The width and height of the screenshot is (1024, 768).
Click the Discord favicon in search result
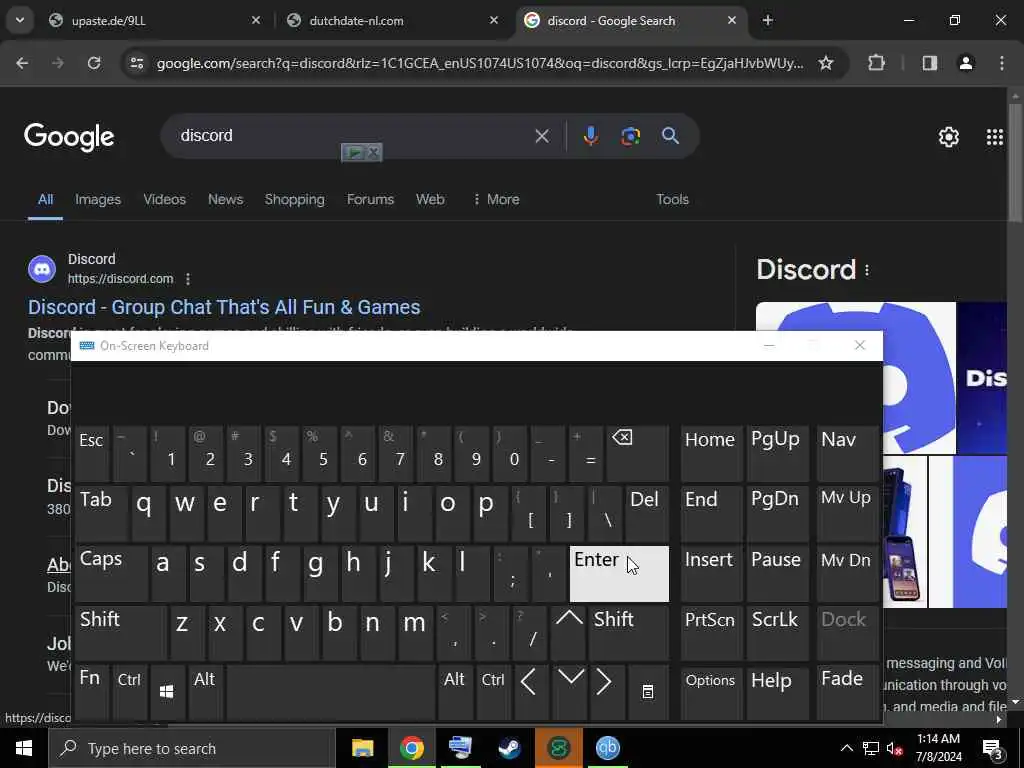pos(42,269)
